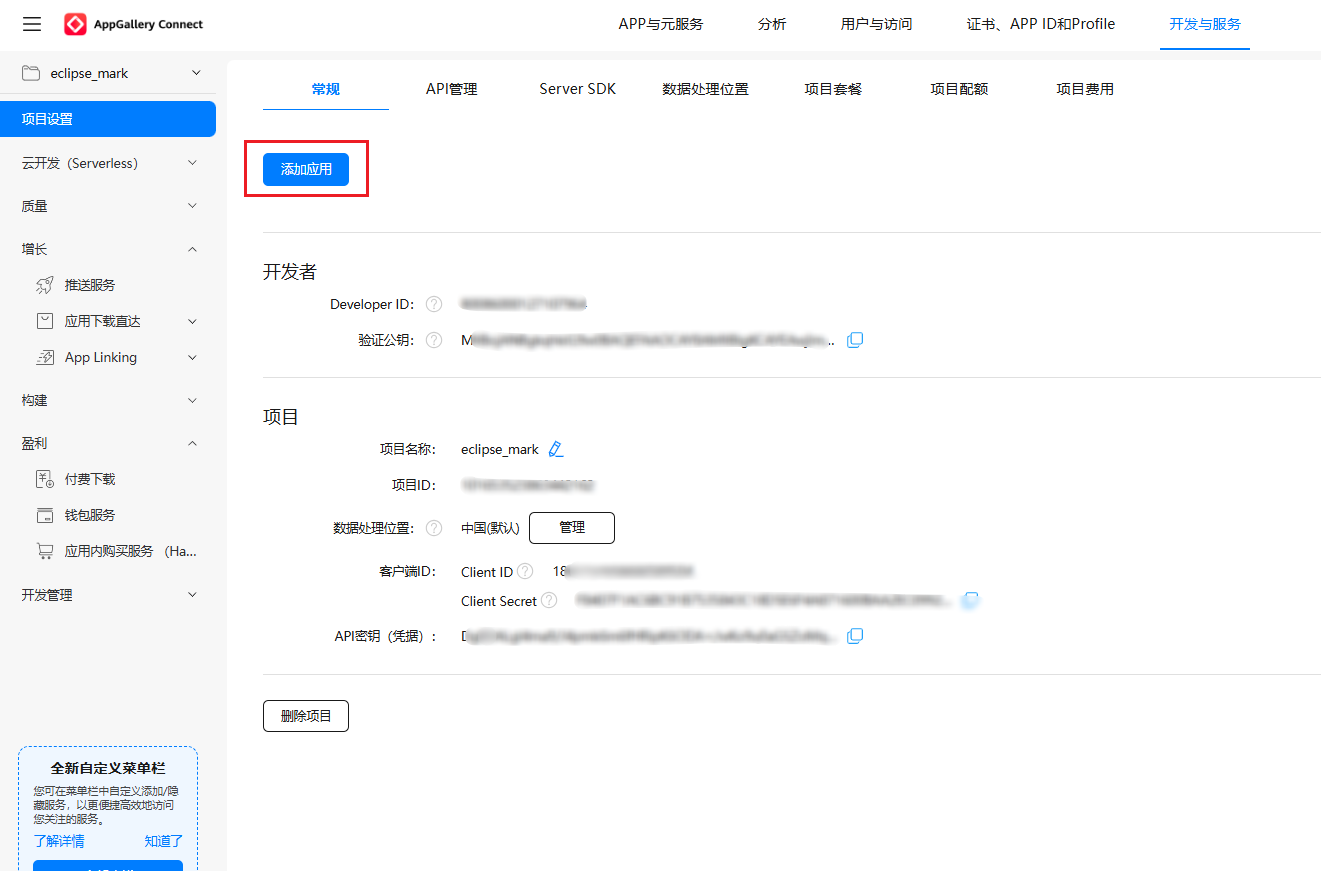Click the App Linking sidebar icon
This screenshot has height=871, width=1321.
[x=45, y=357]
